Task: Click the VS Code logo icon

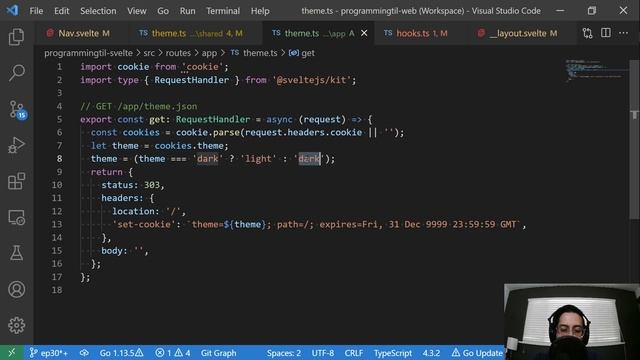Action: (x=13, y=10)
